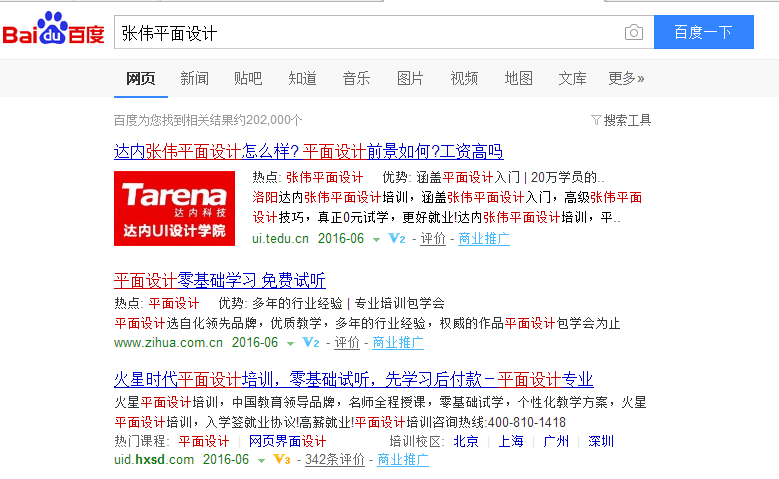779x479 pixels.
Task: Switch to the 视频 tab
Action: tap(464, 79)
